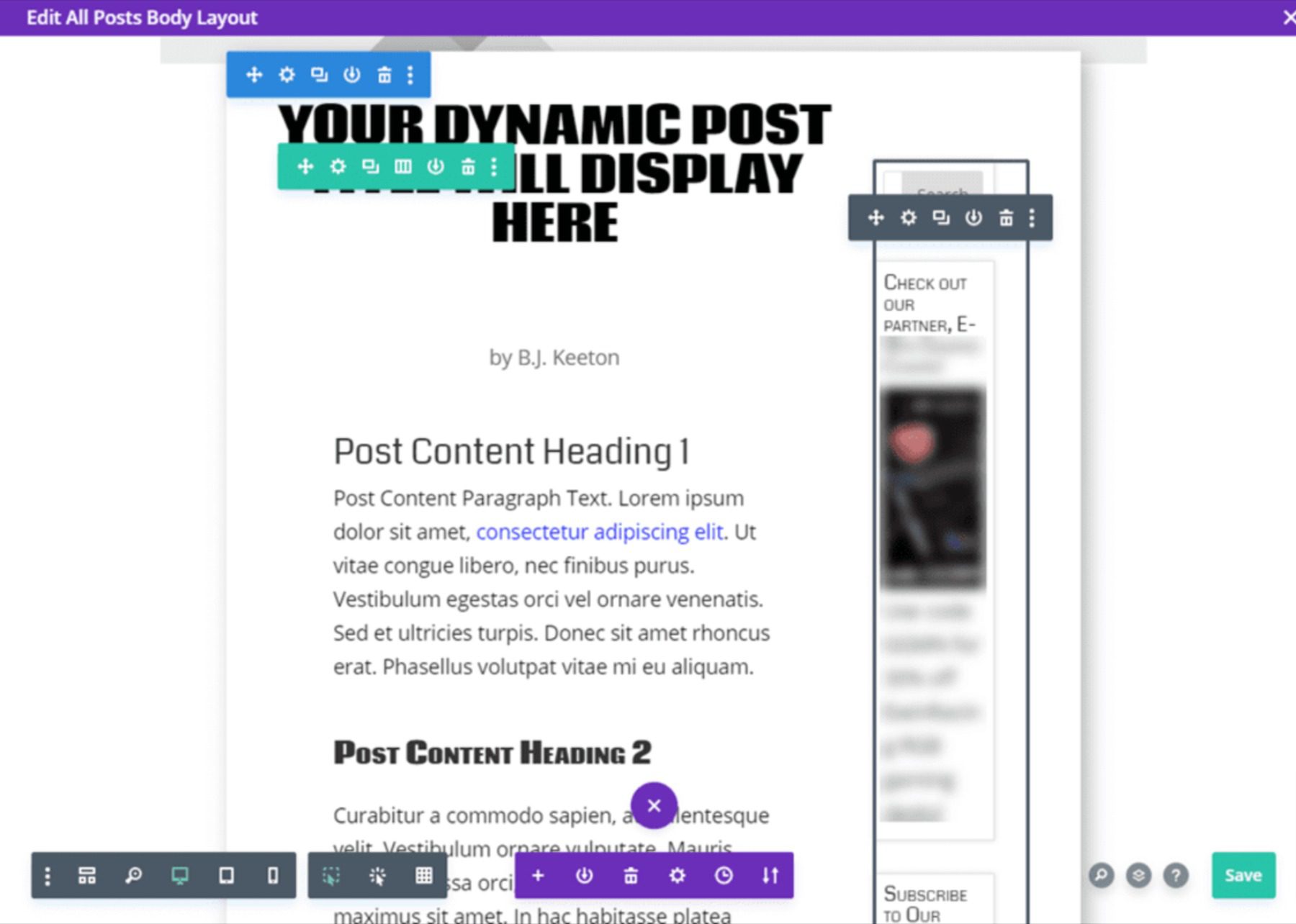Open the section settings gear on blue toolbar
1296x924 pixels.
click(287, 74)
